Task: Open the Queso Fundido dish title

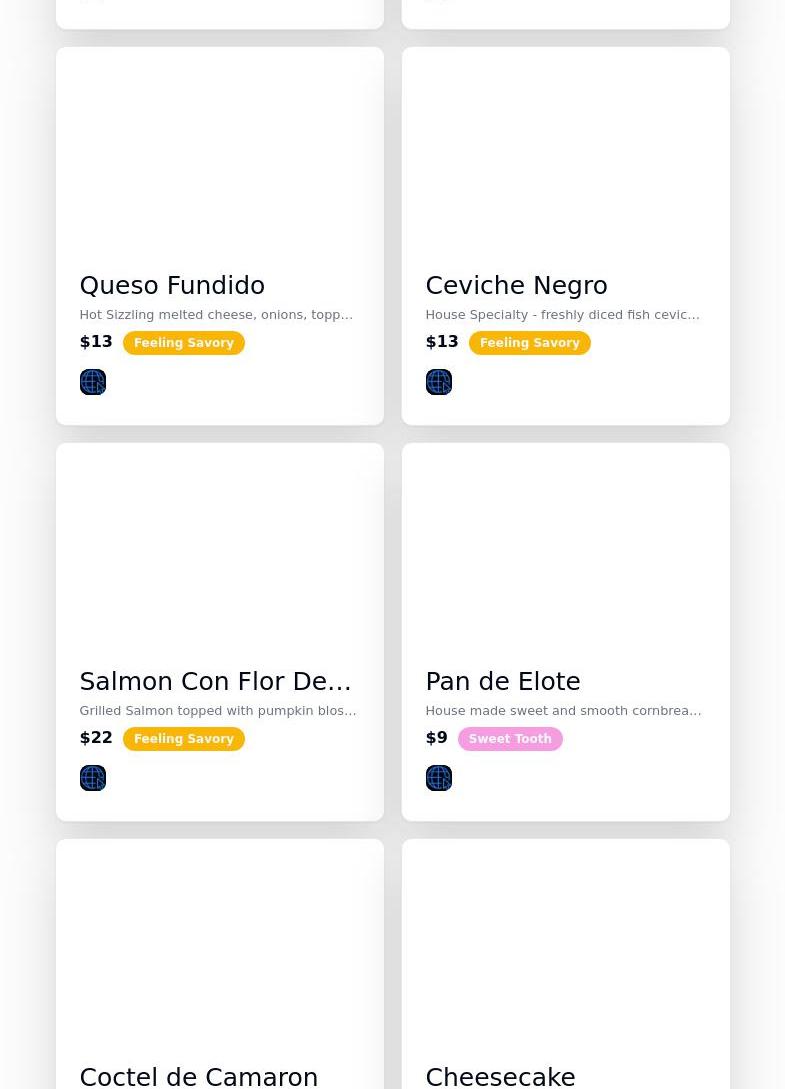Action: [x=172, y=286]
